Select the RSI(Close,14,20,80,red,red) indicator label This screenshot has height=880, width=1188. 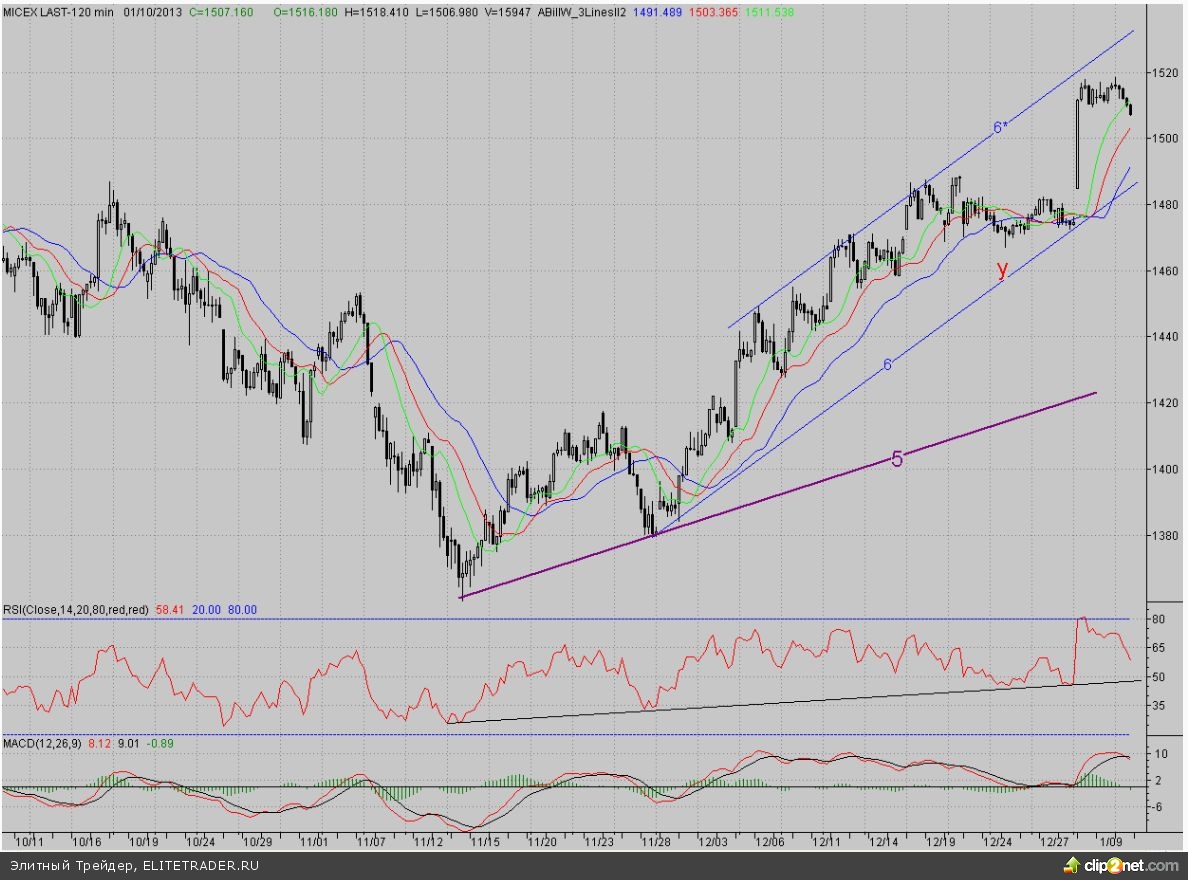click(77, 609)
